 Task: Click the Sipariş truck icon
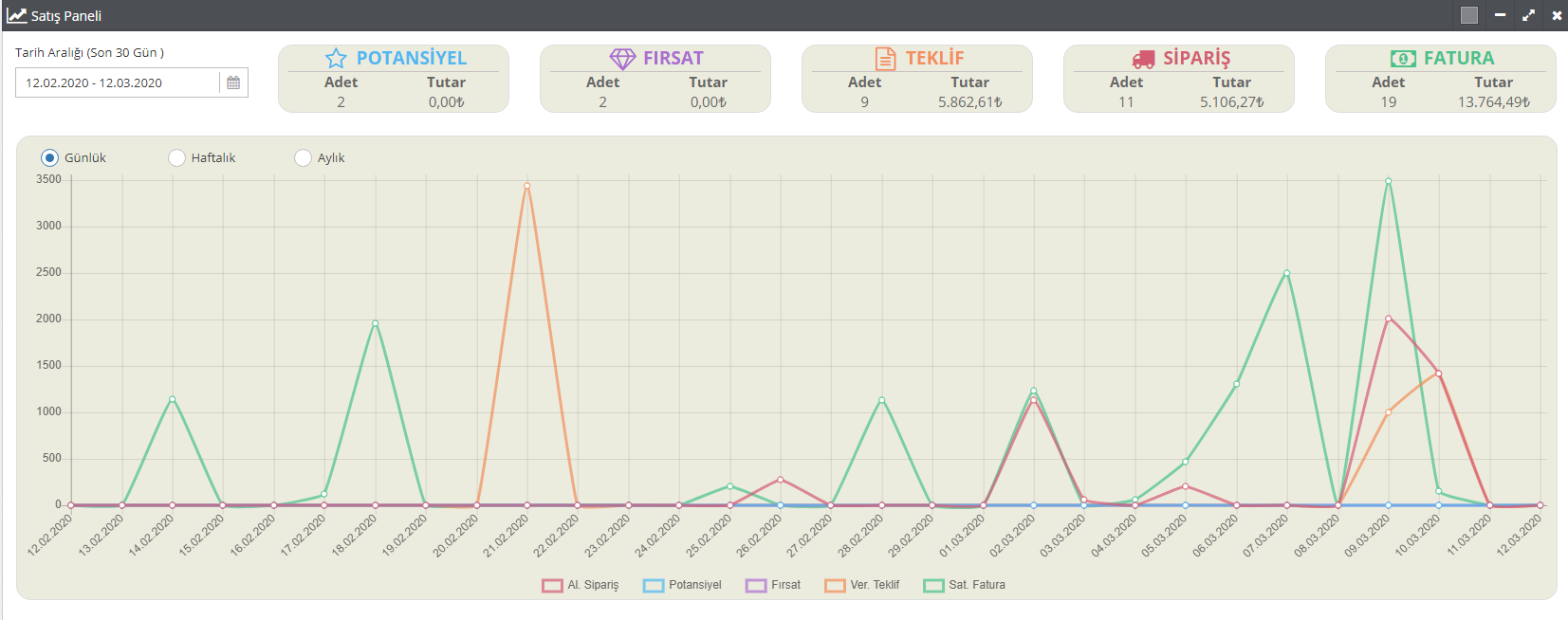(x=1144, y=59)
